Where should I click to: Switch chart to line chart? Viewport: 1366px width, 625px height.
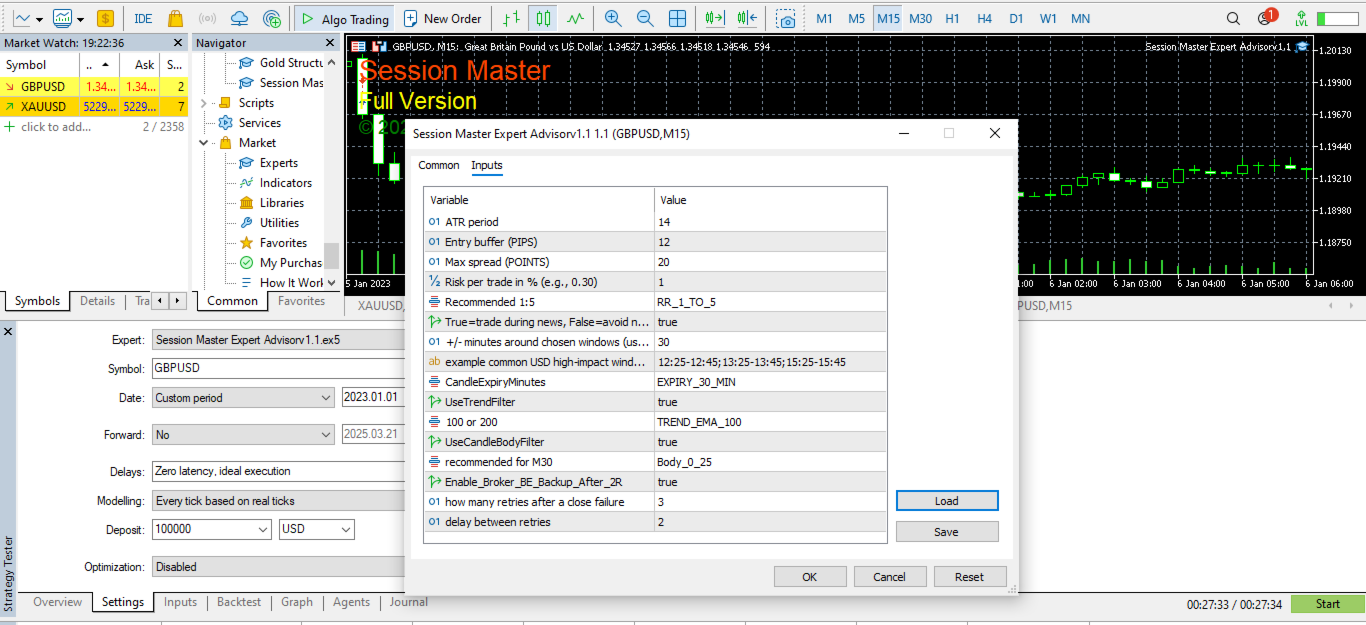tap(575, 18)
